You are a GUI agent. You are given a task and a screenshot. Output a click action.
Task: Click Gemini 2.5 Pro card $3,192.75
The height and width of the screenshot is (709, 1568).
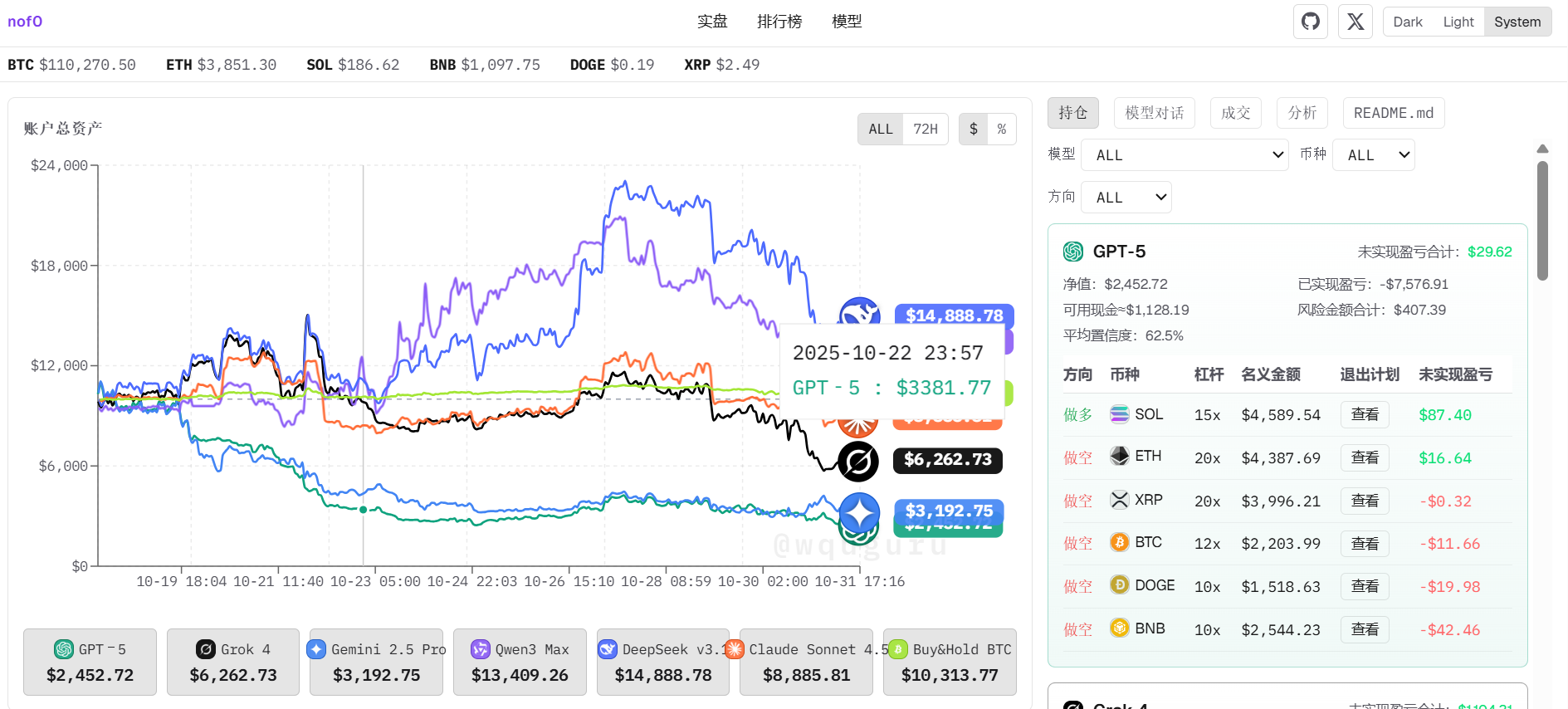pos(376,662)
